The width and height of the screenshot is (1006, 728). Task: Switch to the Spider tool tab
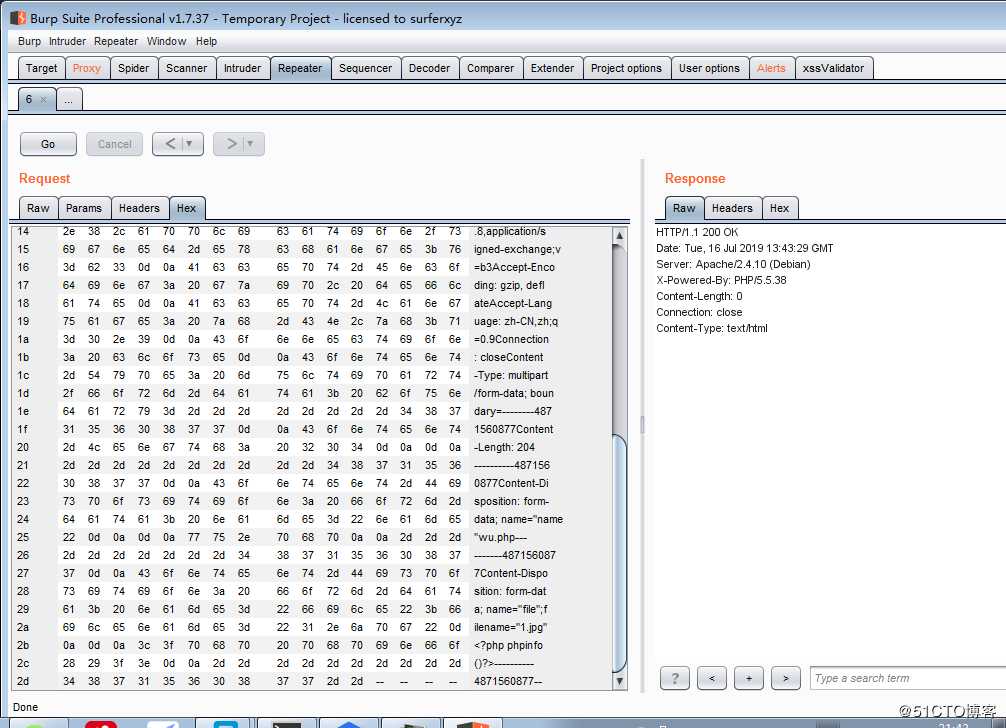[133, 68]
